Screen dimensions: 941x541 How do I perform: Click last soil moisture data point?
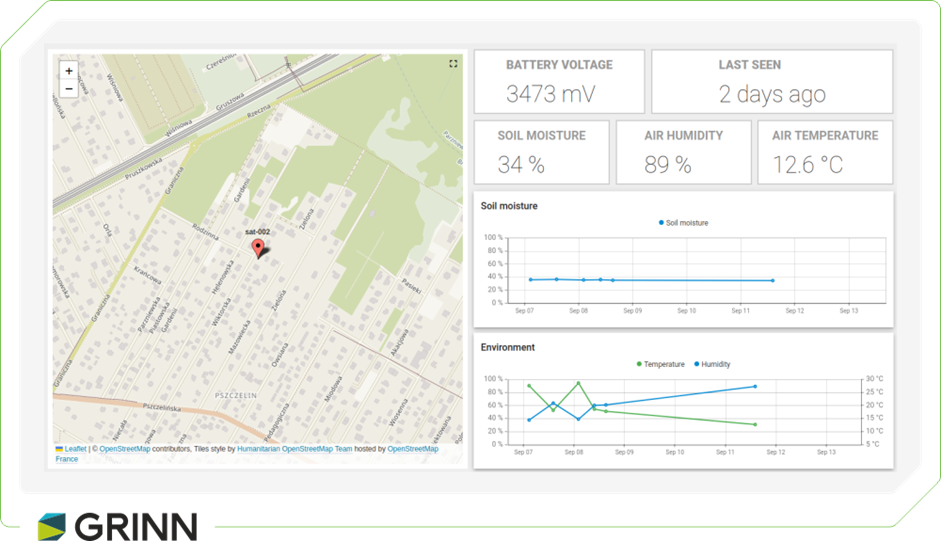(772, 280)
